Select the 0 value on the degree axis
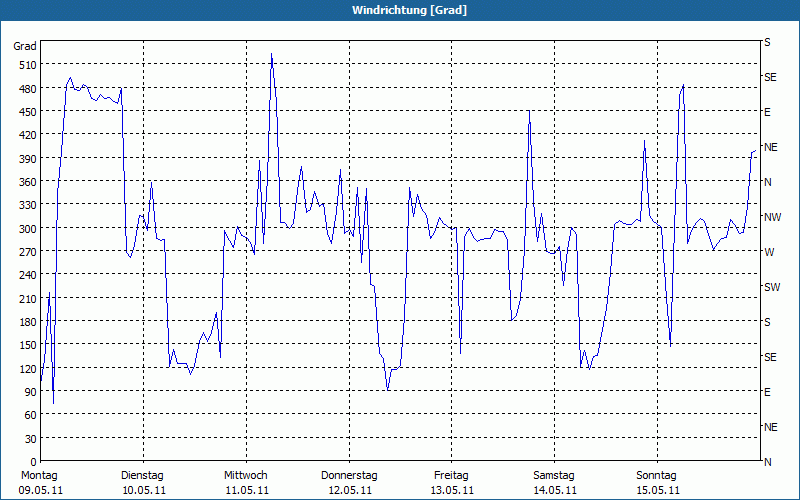Image resolution: width=800 pixels, height=500 pixels. [x=34, y=462]
